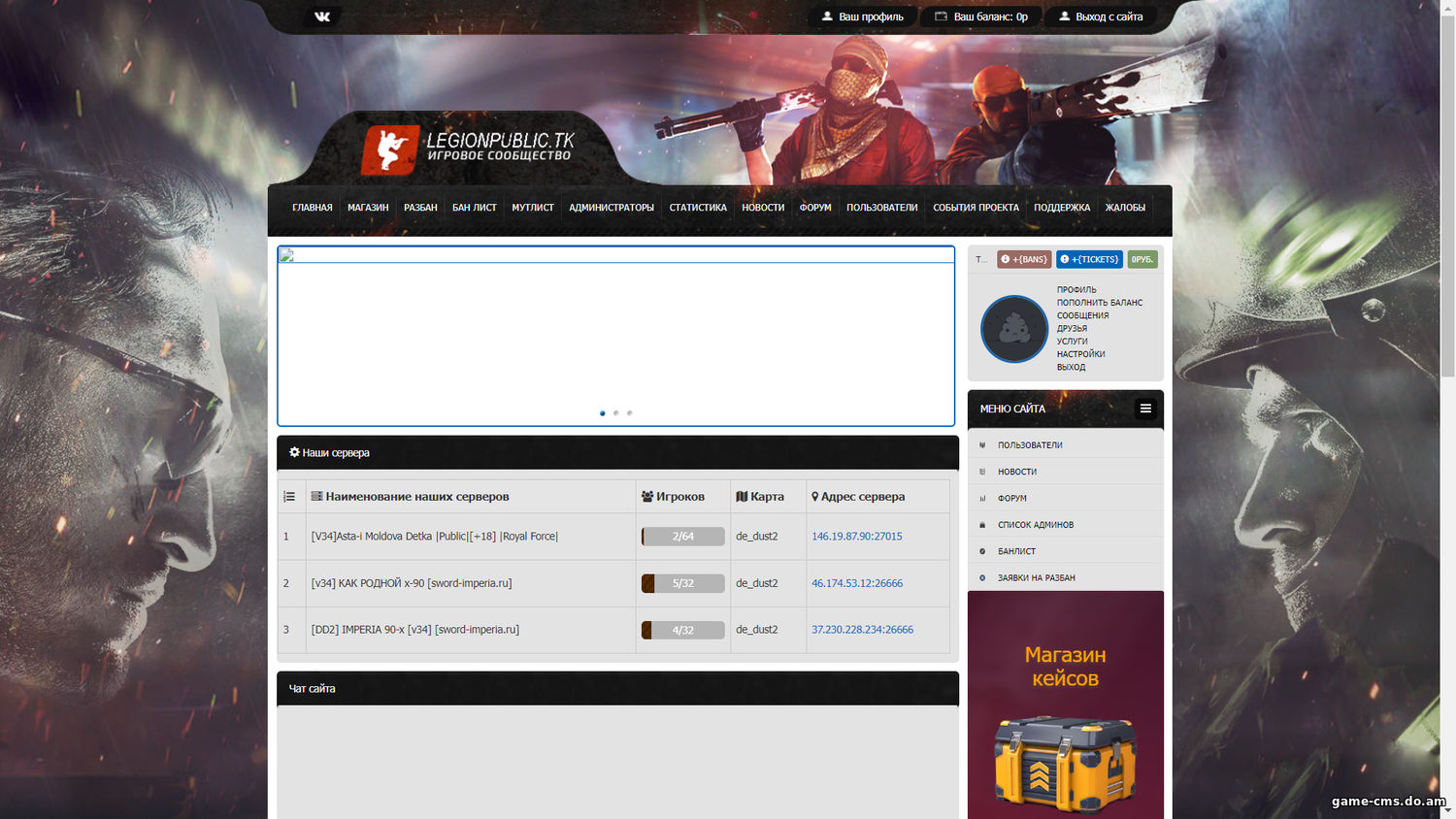Screen dimensions: 1456x819
Task: Open the Мутлист menu item
Action: coord(533,208)
